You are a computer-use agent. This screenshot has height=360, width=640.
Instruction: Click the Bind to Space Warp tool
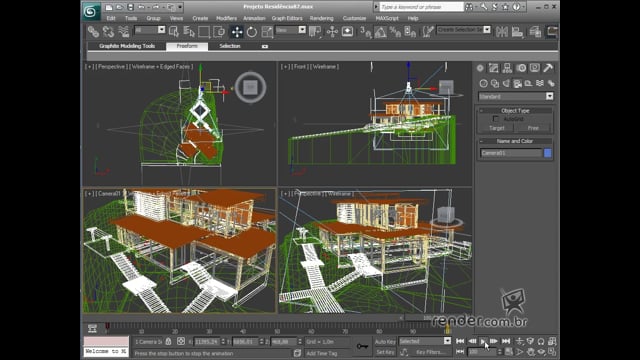123,31
